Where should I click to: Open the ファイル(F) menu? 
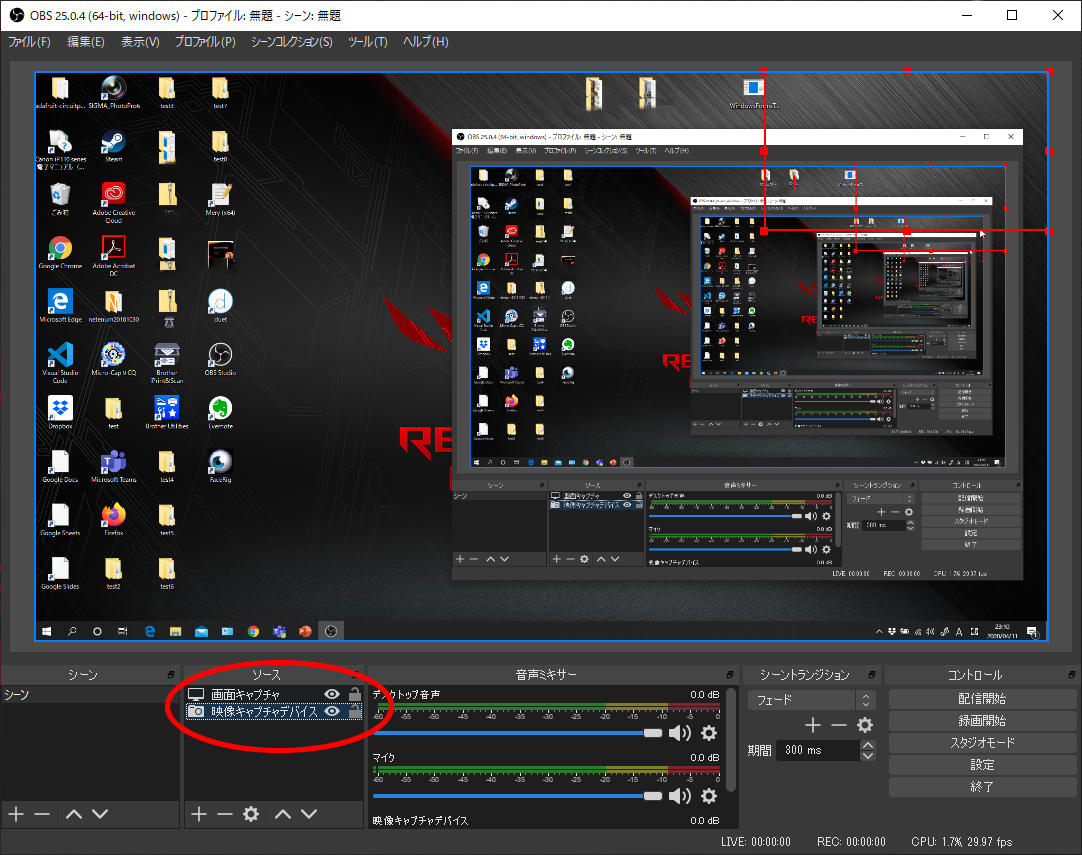point(29,41)
